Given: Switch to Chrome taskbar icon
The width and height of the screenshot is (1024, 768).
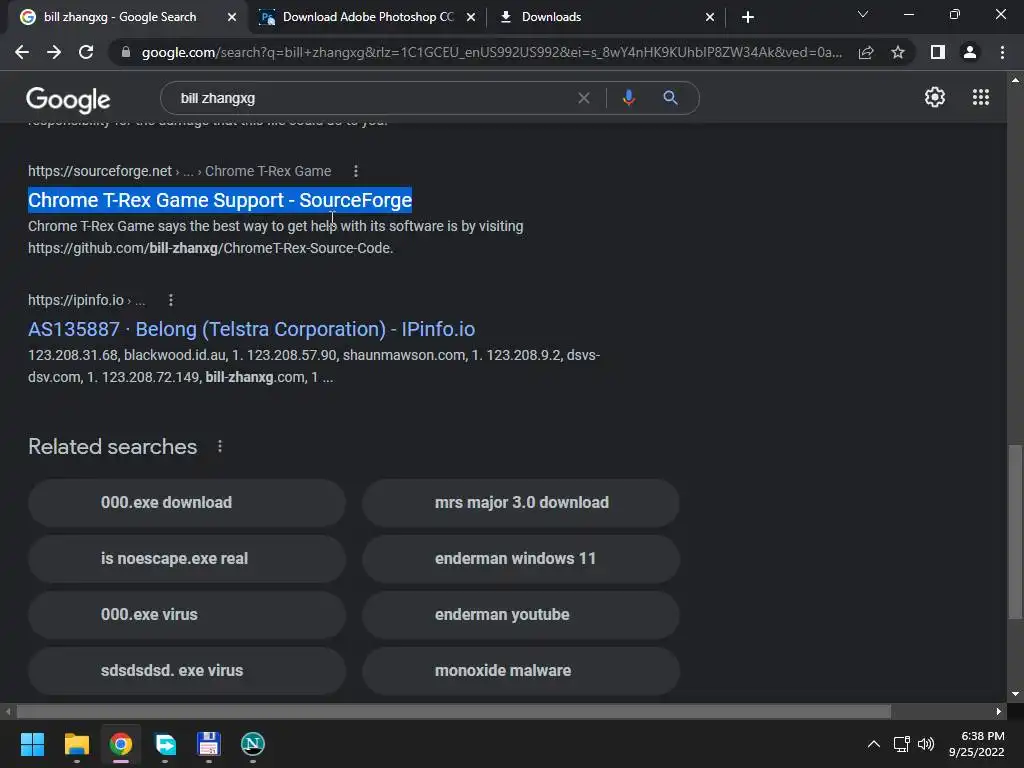Looking at the screenshot, I should click(x=121, y=744).
